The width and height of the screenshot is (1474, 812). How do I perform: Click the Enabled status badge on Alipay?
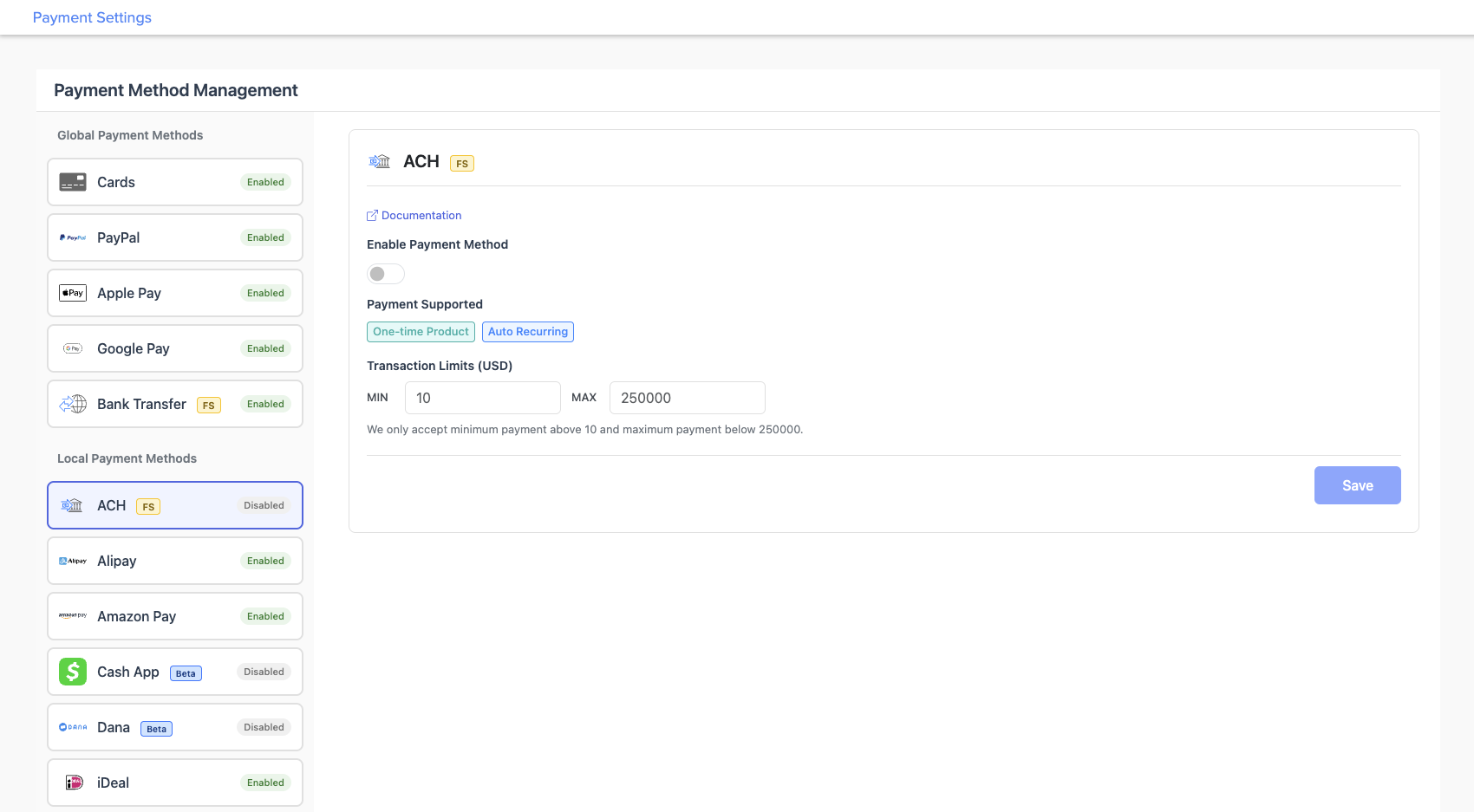(265, 561)
